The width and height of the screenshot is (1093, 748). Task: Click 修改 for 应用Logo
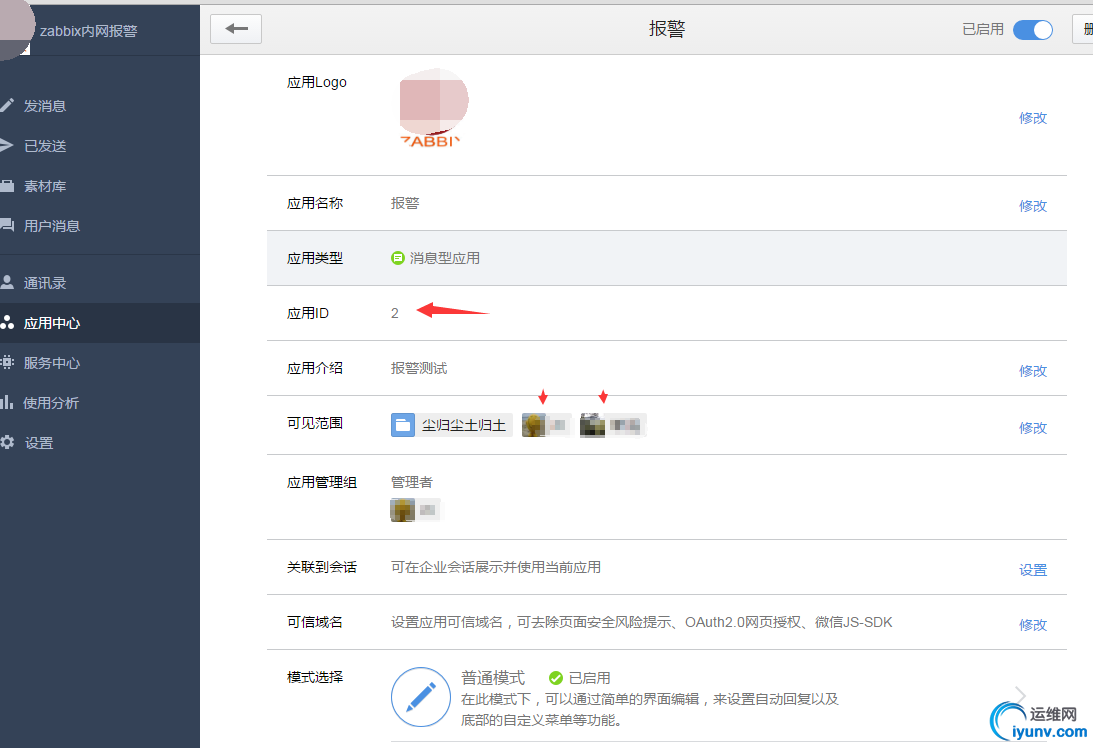[x=1032, y=118]
